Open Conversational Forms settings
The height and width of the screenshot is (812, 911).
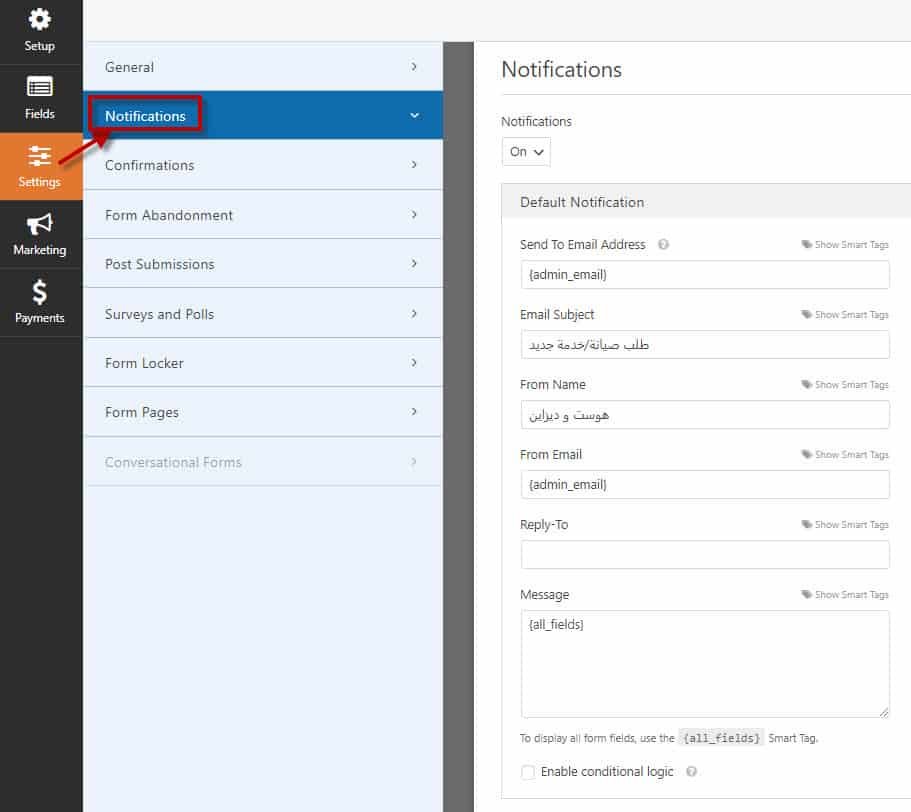point(263,462)
